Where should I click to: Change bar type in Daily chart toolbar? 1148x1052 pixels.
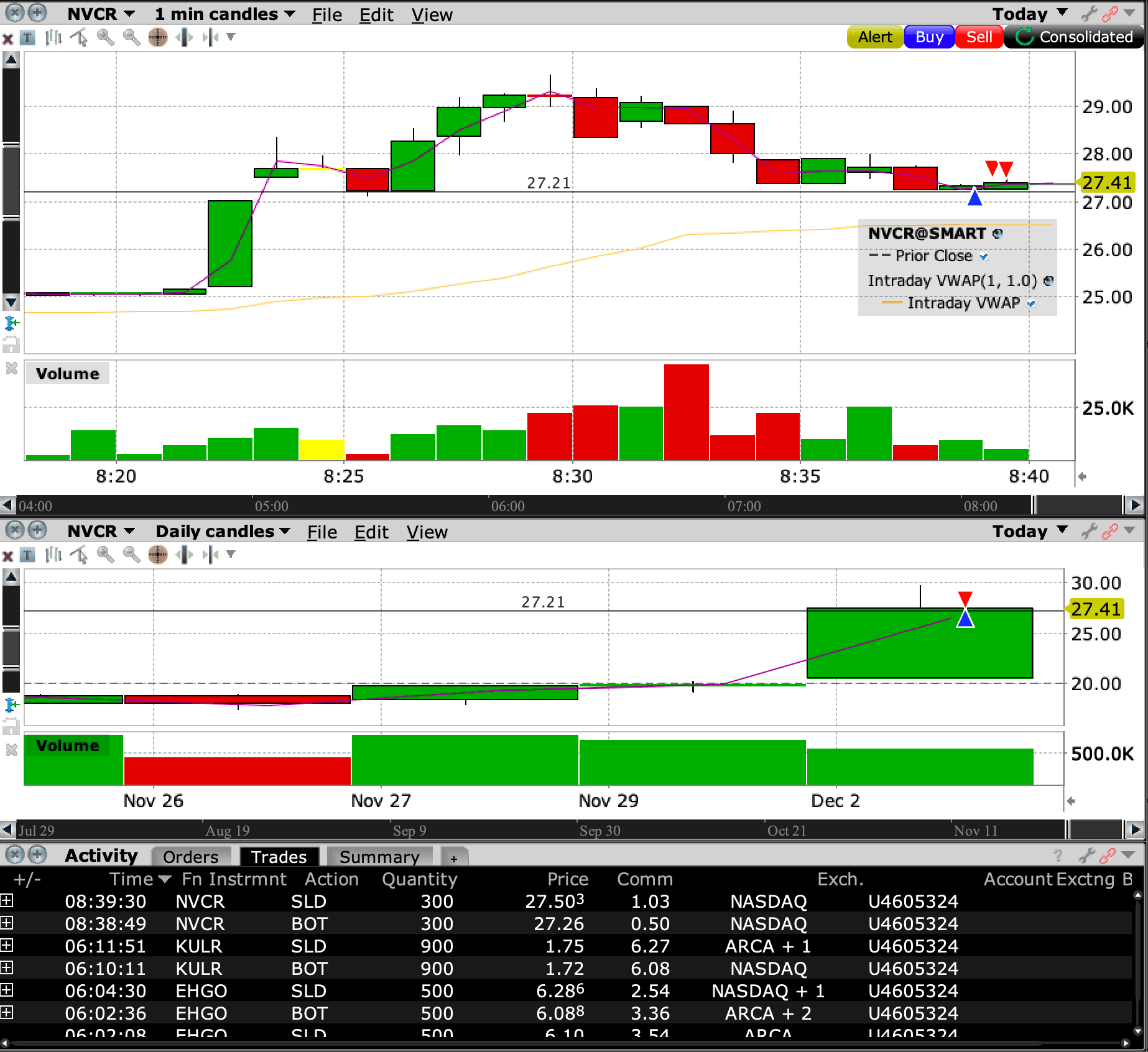[53, 555]
